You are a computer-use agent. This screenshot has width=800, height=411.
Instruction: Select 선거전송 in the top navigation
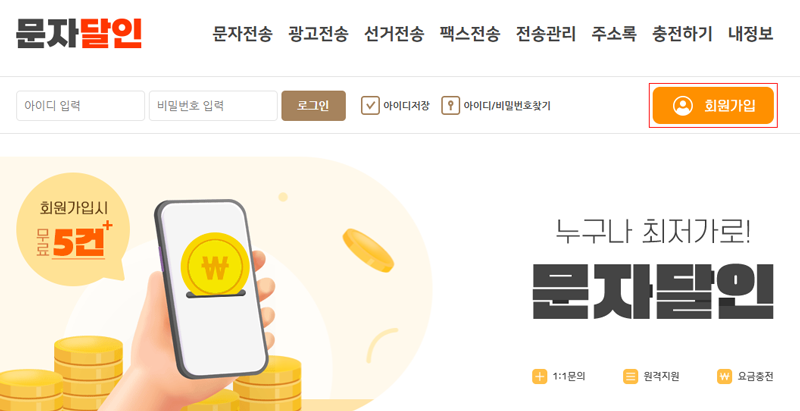click(394, 34)
